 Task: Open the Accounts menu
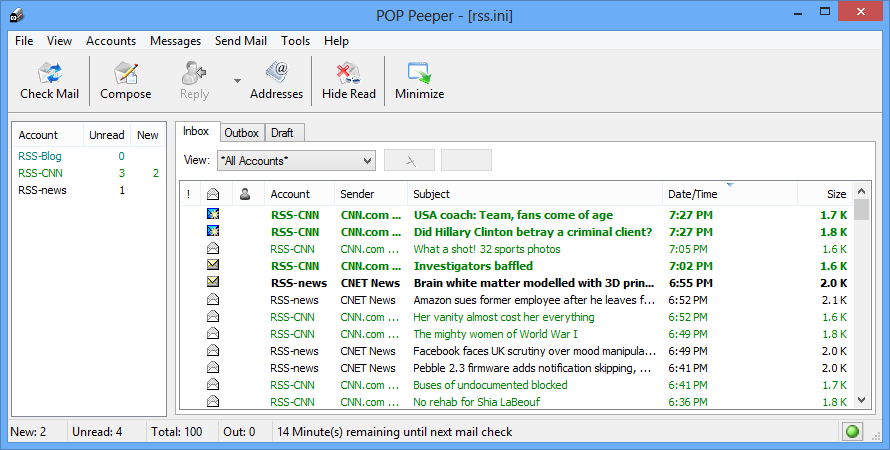click(111, 41)
